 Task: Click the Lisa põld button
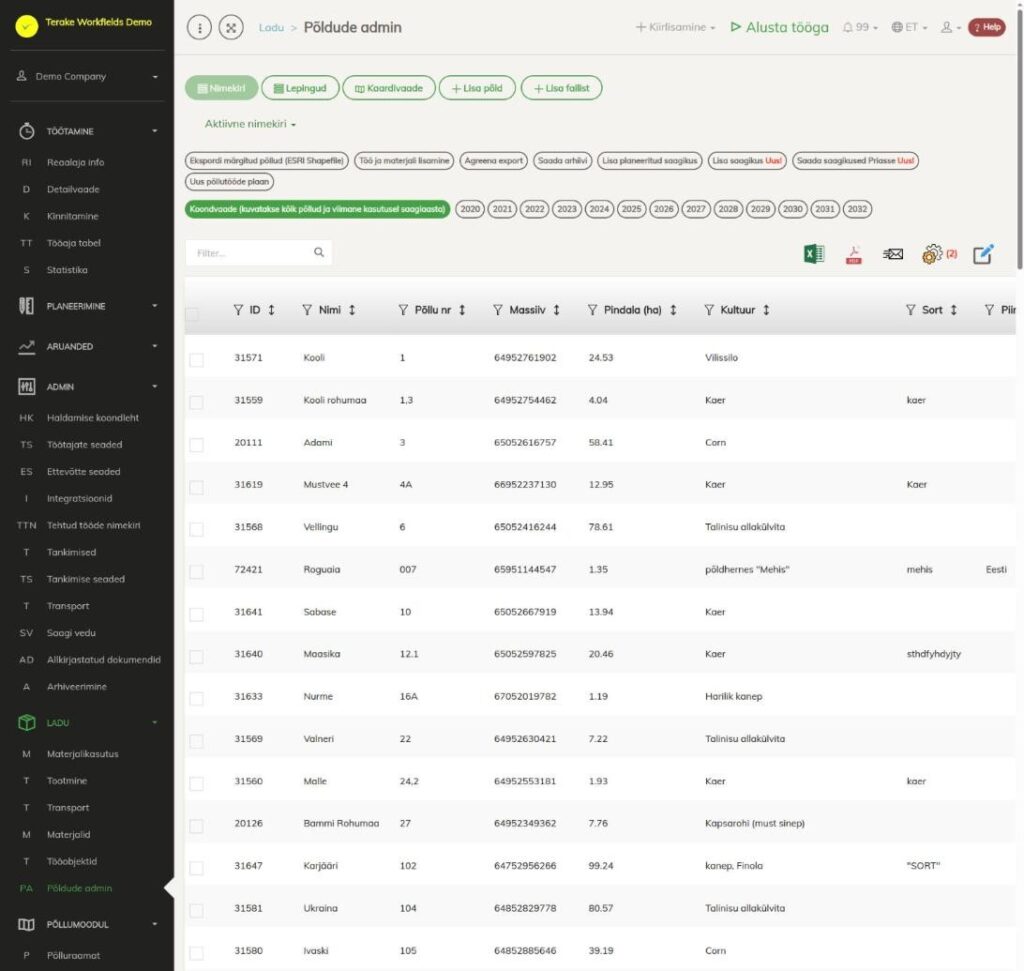click(x=477, y=88)
